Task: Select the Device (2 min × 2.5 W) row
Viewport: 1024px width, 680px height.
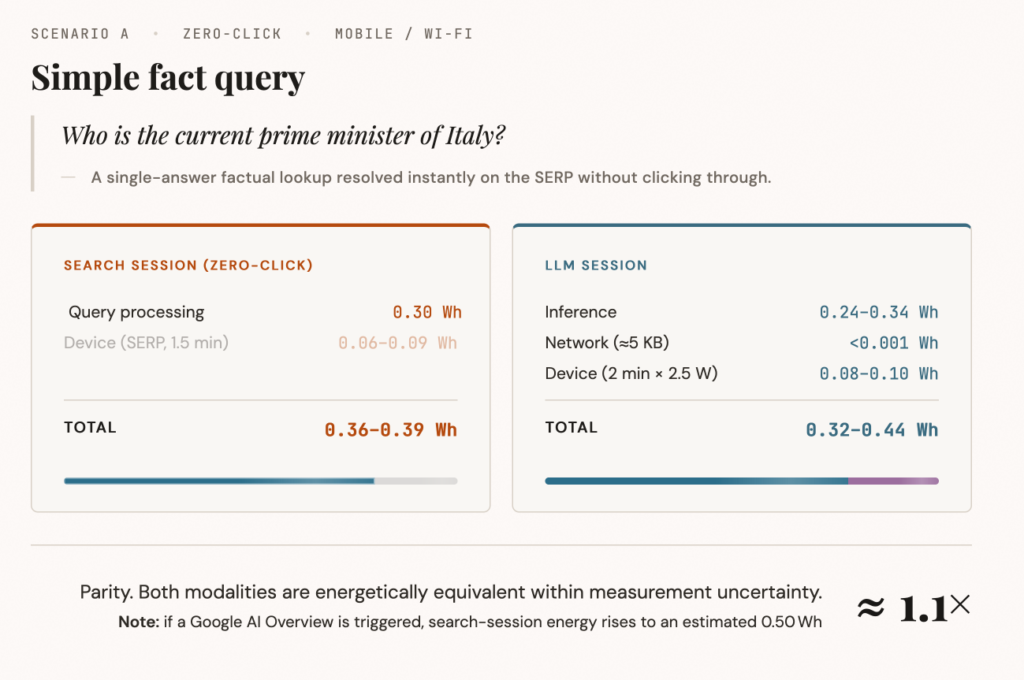Action: [631, 374]
